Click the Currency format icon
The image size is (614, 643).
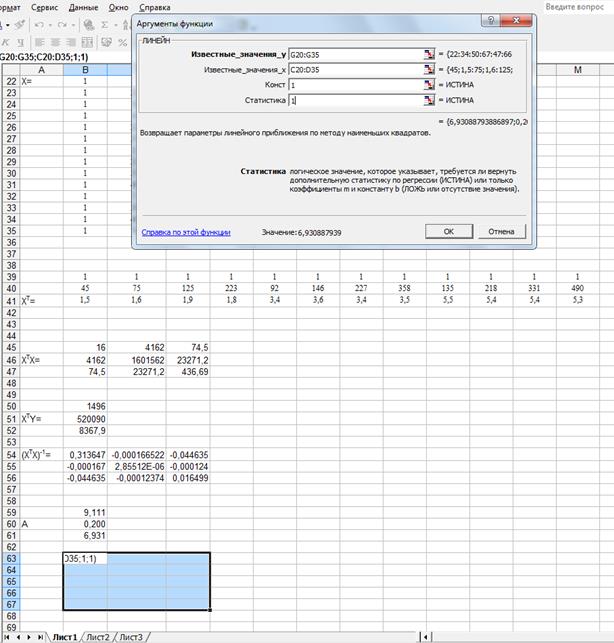(107, 42)
